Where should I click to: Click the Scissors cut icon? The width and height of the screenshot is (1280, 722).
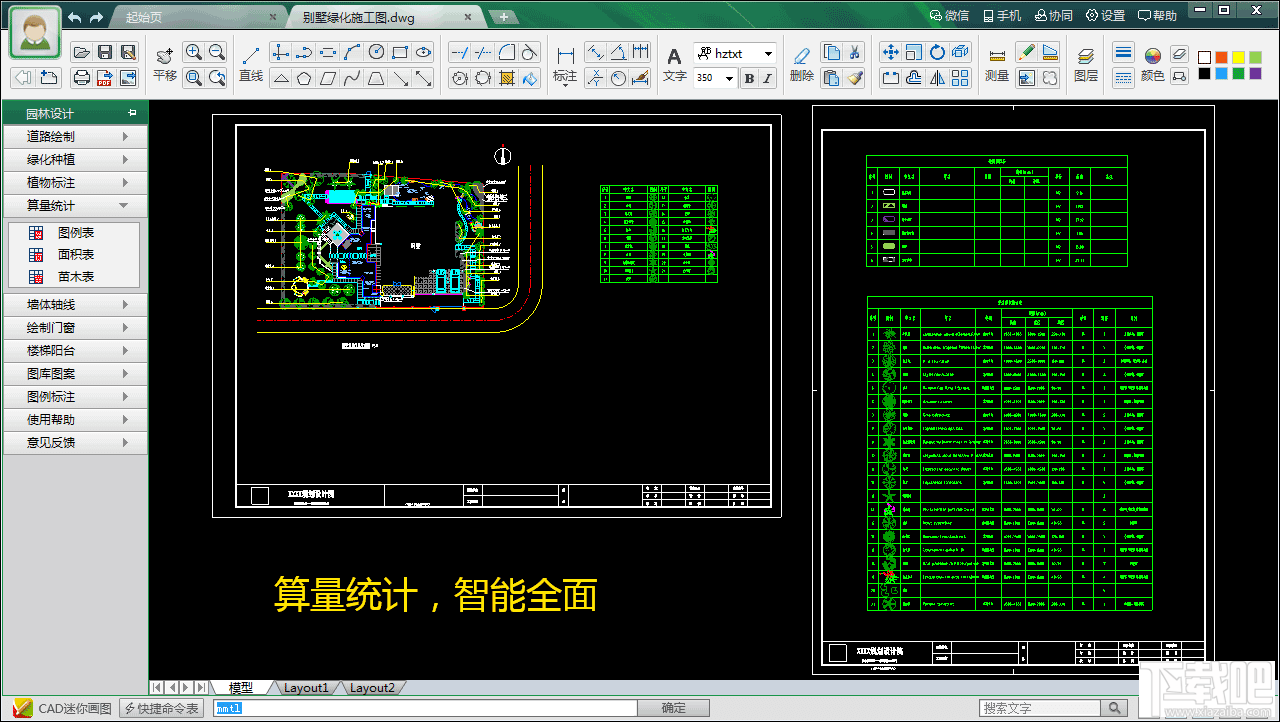tap(855, 52)
